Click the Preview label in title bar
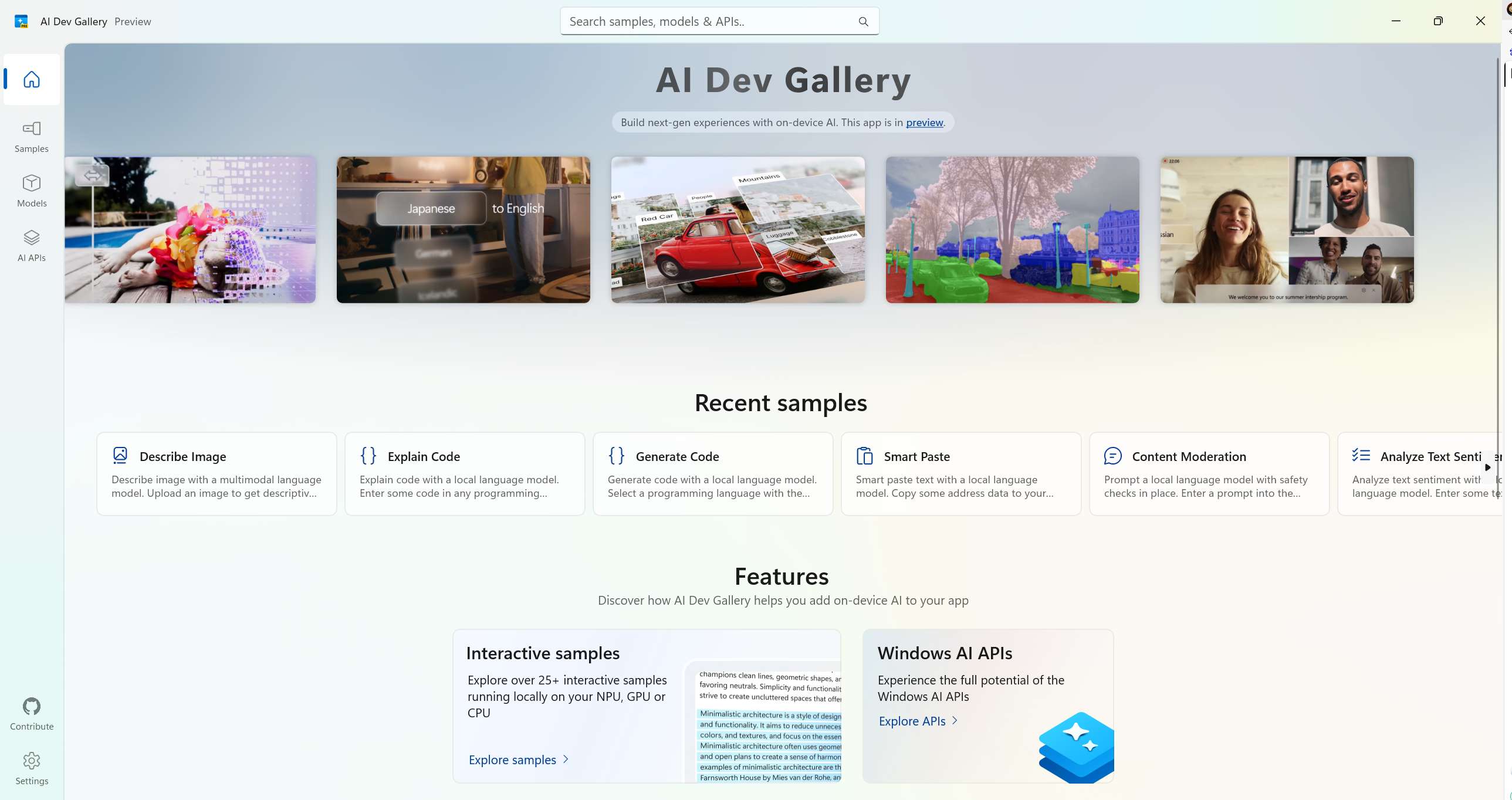 click(x=133, y=22)
